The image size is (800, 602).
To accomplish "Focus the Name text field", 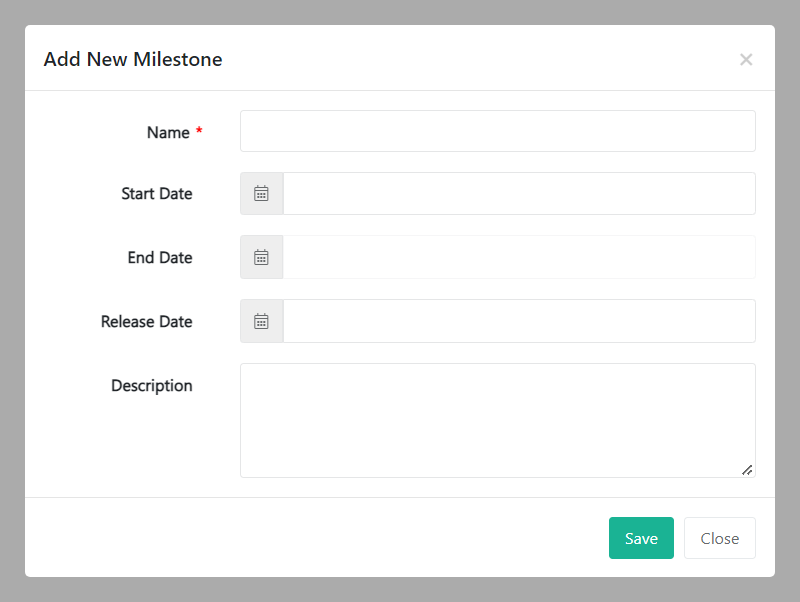I will [x=497, y=131].
